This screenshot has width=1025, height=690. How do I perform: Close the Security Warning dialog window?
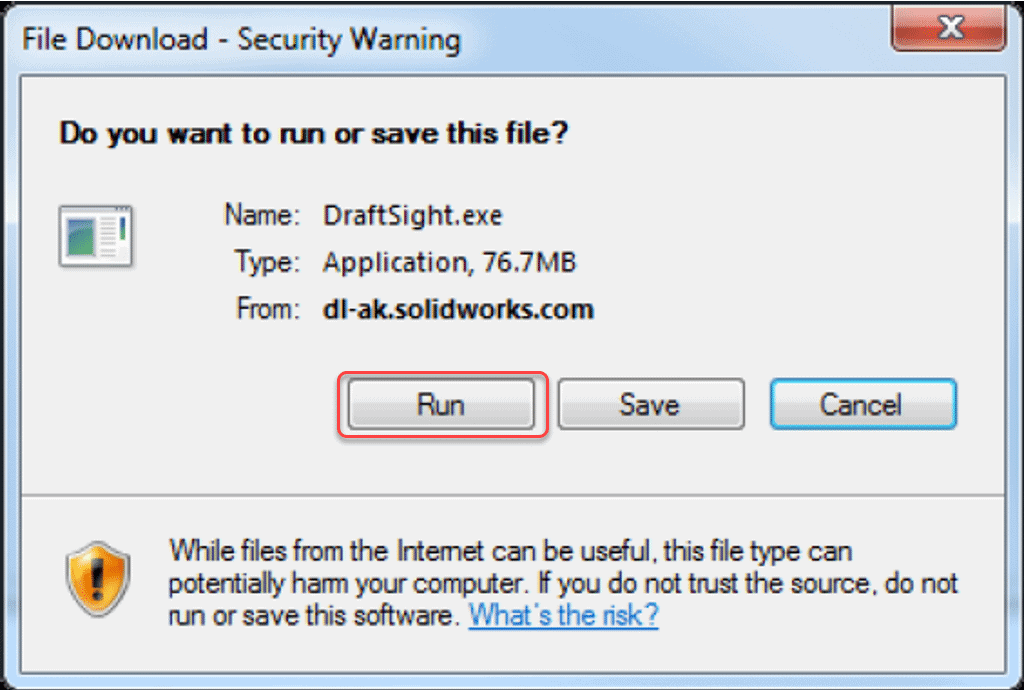tap(950, 30)
